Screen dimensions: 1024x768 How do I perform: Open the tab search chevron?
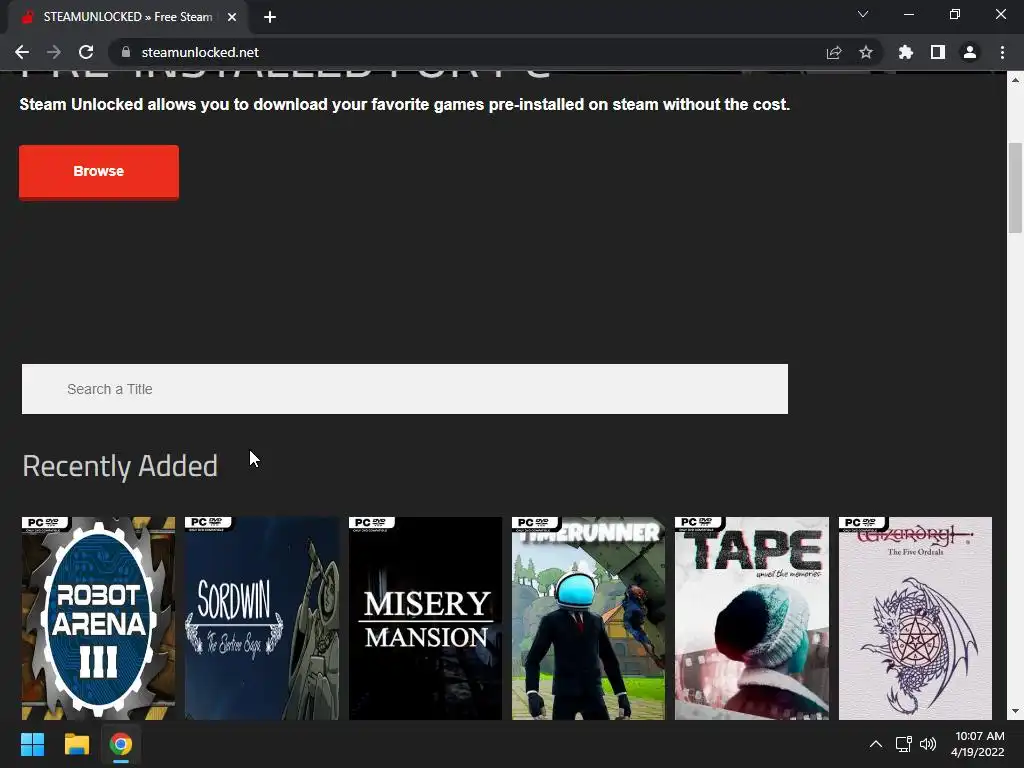click(x=863, y=14)
